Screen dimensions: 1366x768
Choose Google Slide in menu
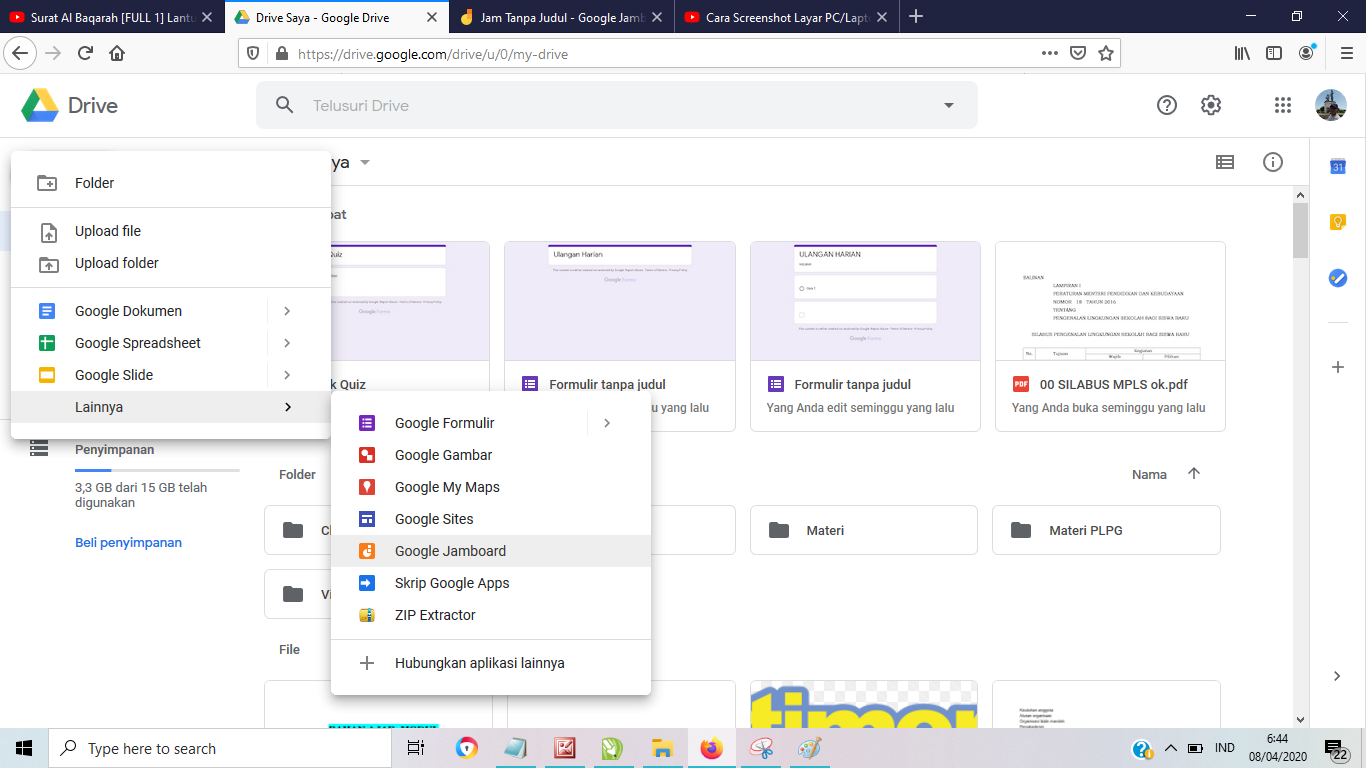(139, 375)
